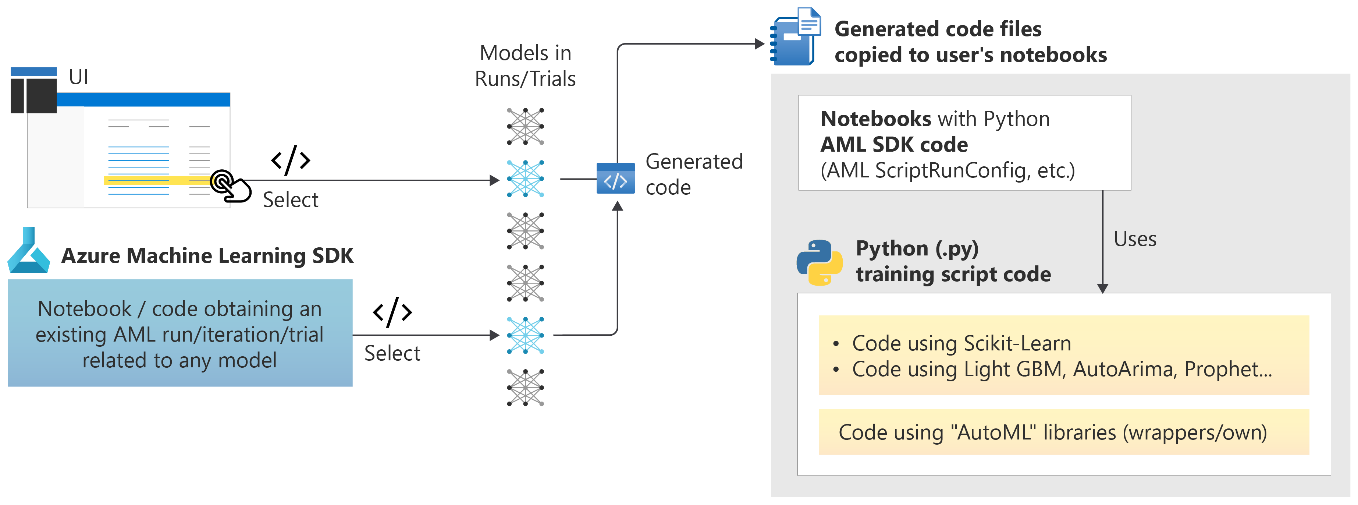Click the 'Select' label beside the SDK box
1358x505 pixels.
(x=392, y=353)
